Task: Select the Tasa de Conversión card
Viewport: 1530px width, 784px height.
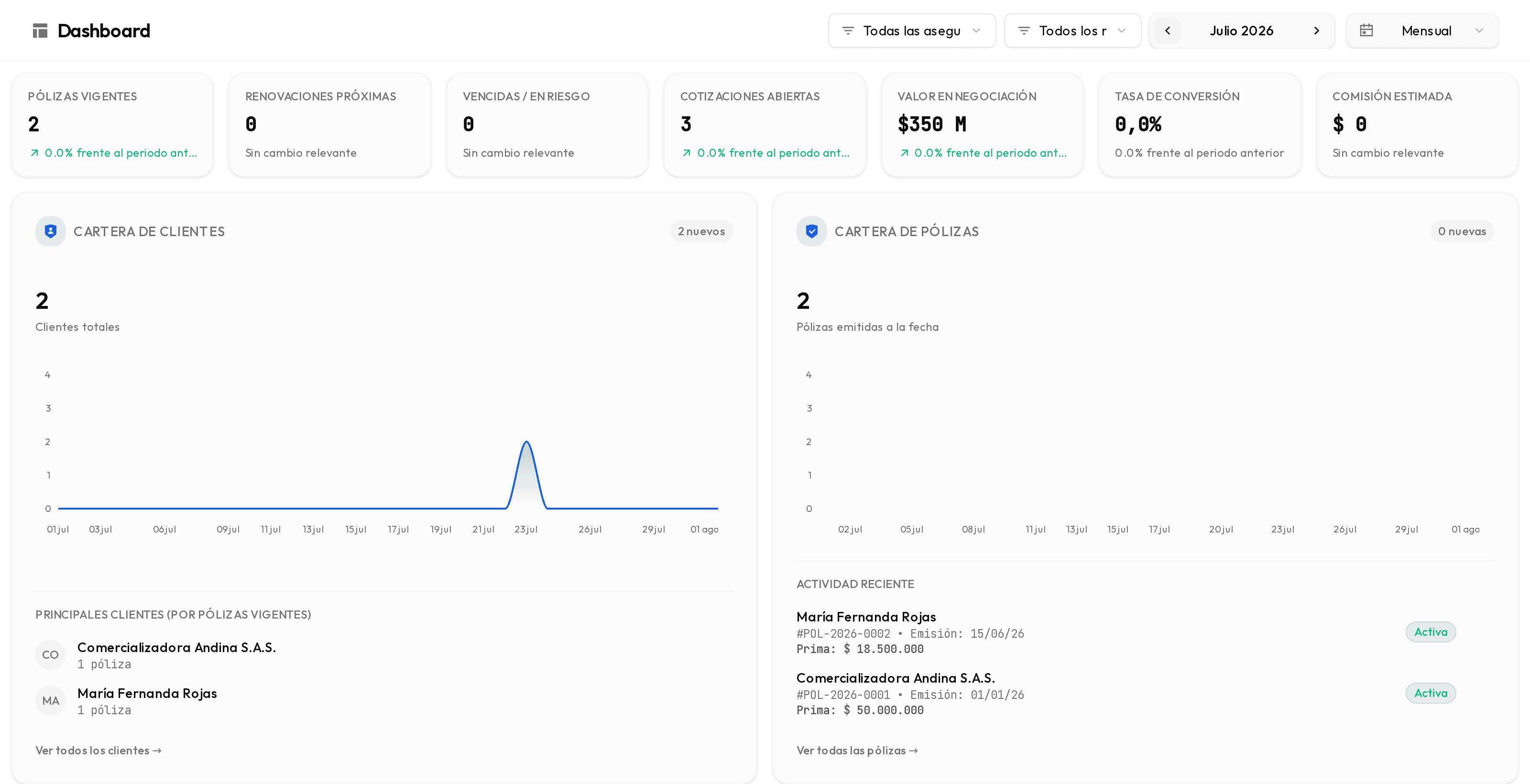Action: click(1199, 125)
